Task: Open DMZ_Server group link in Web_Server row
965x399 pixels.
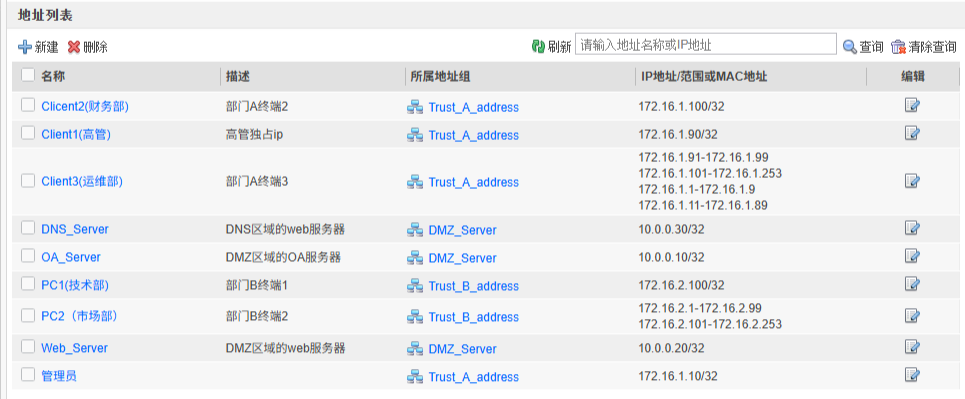Action: pyautogui.click(x=462, y=349)
